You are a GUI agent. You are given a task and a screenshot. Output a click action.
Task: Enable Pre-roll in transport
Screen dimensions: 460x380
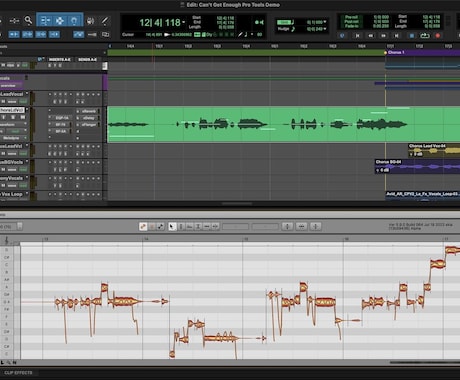[351, 17]
